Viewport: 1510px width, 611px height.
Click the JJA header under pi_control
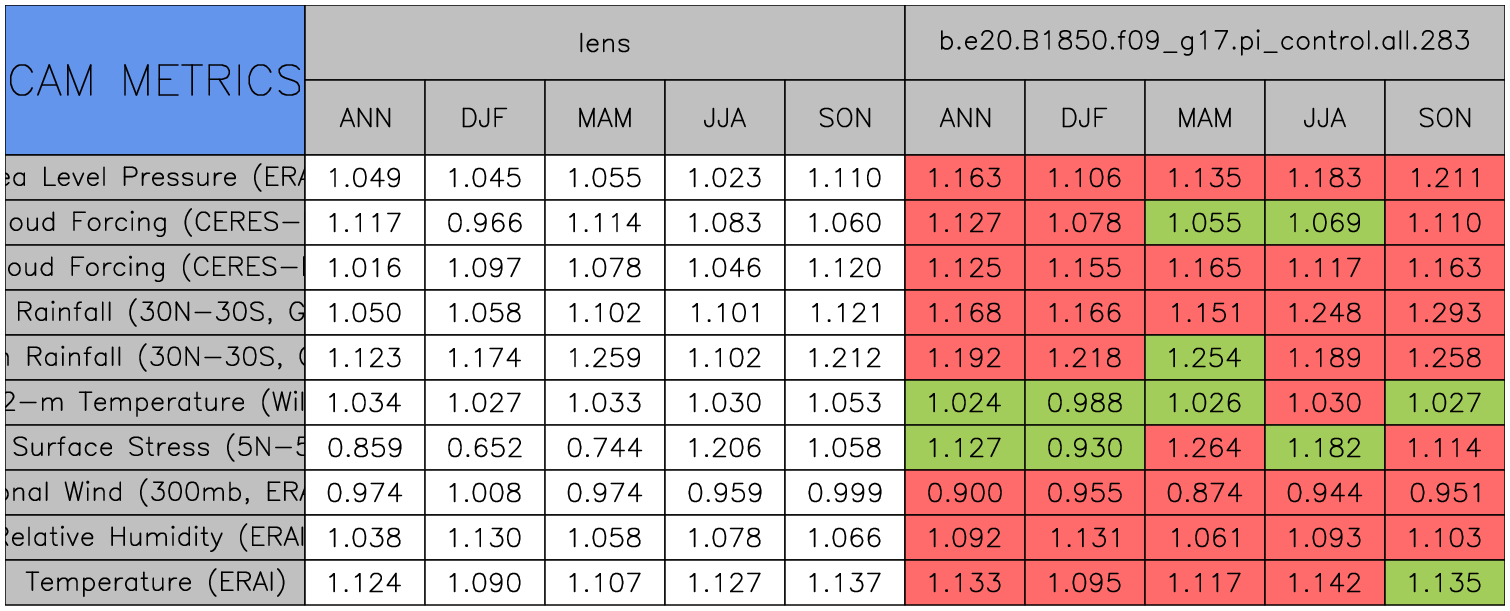coord(1324,118)
